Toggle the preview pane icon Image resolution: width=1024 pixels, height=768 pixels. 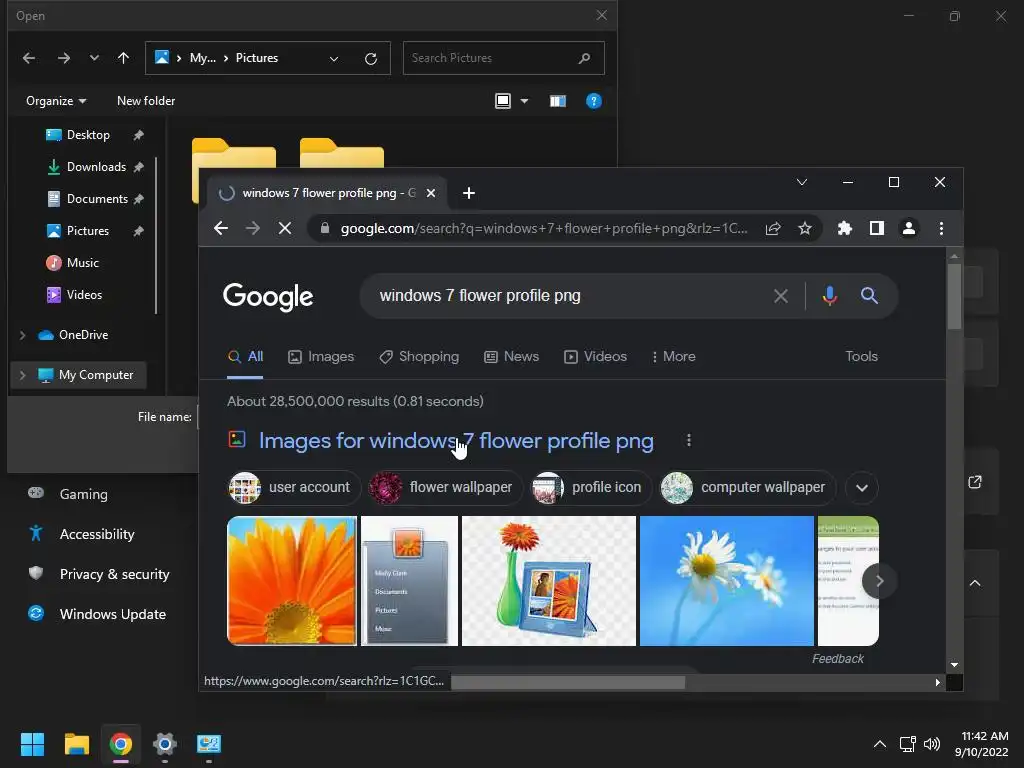coord(558,101)
